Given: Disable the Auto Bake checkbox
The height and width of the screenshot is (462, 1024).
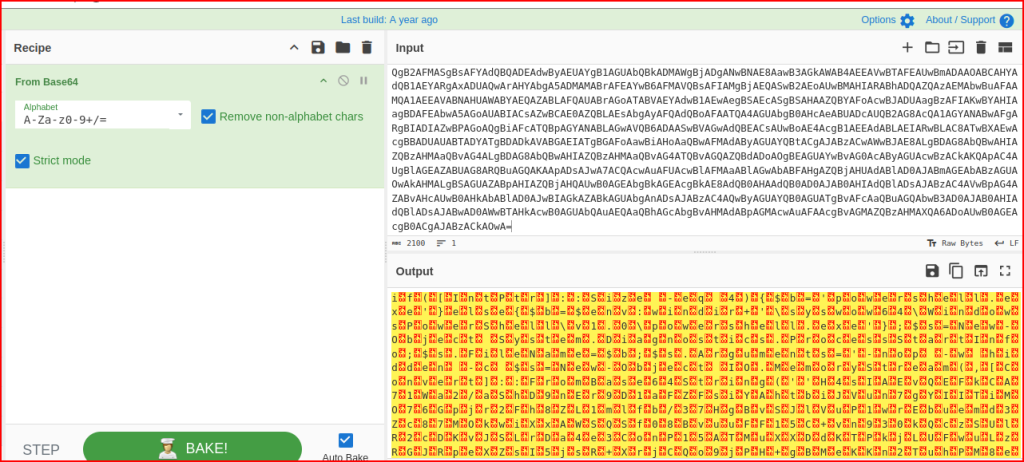Looking at the screenshot, I should (x=346, y=439).
